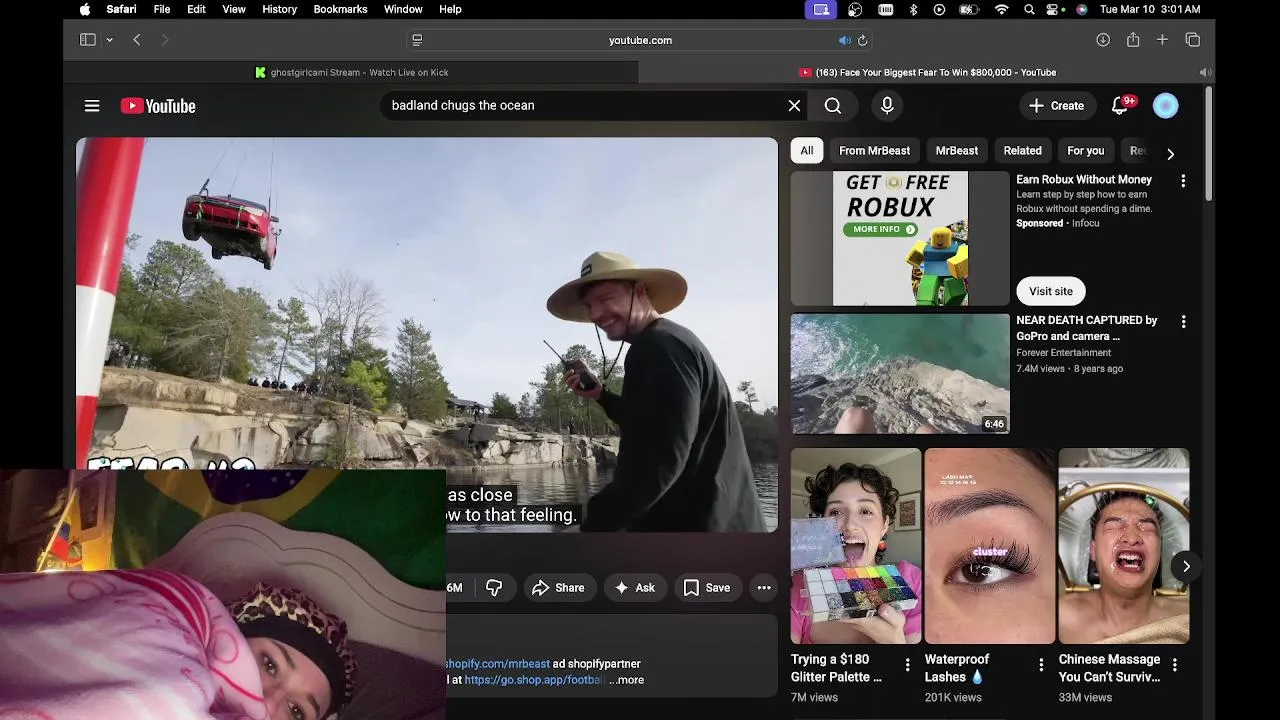
Task: Open the Safari share icon
Action: click(x=1133, y=40)
